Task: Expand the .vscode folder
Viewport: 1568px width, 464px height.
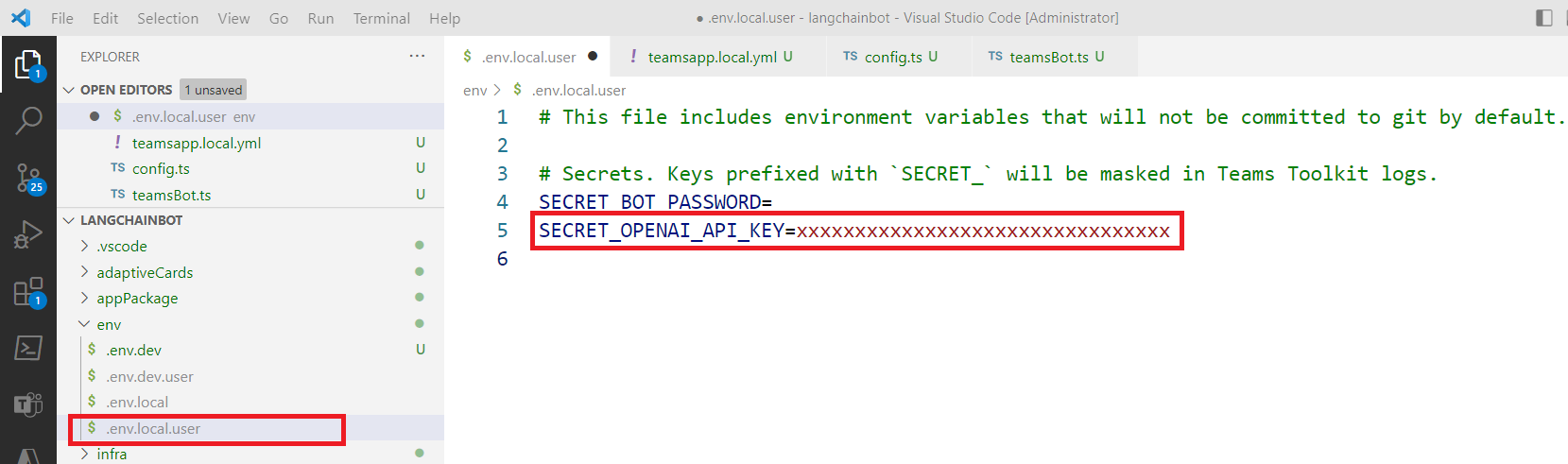Action: click(122, 247)
